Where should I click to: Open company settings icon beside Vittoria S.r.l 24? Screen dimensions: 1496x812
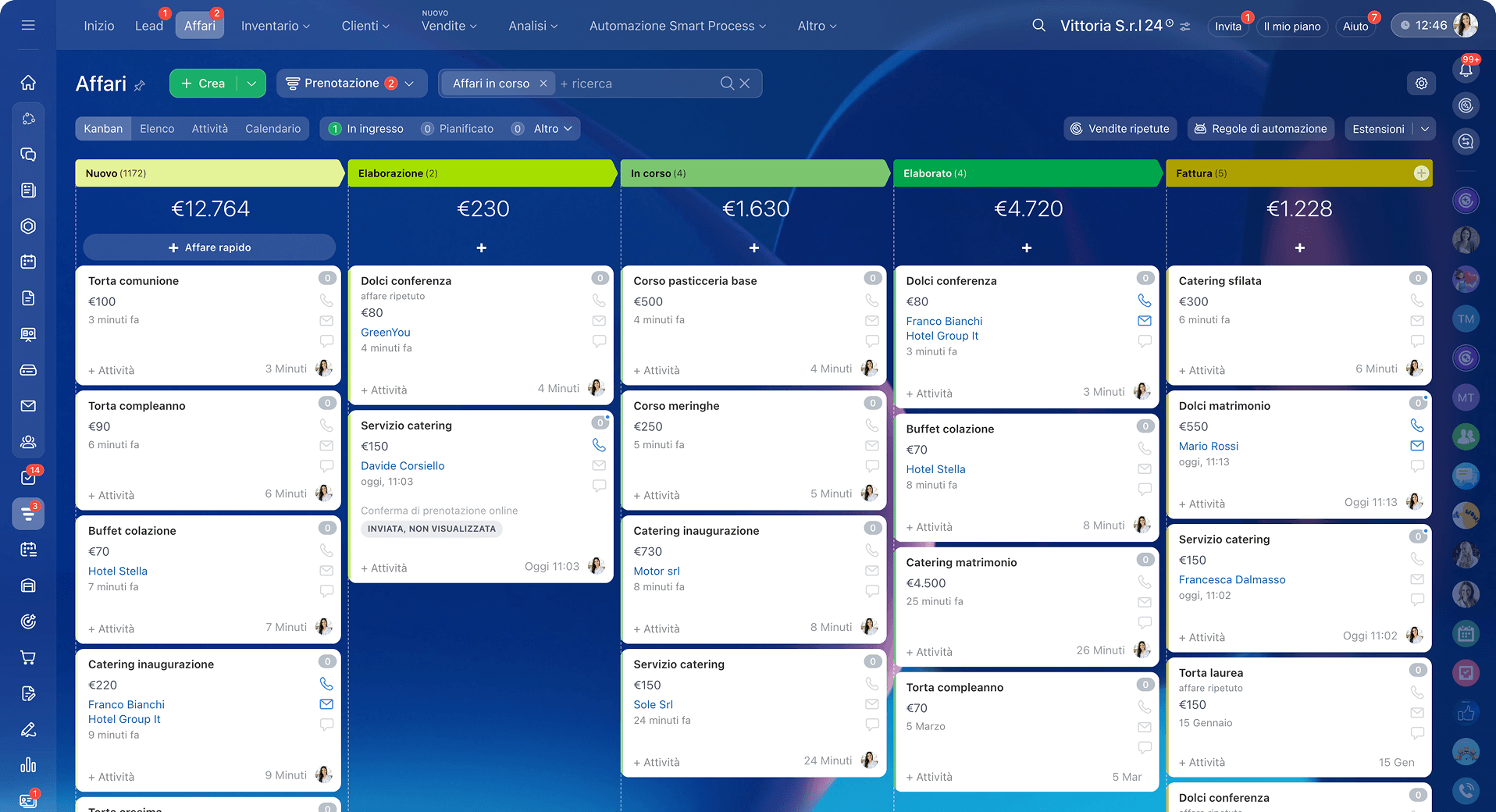click(x=1185, y=26)
